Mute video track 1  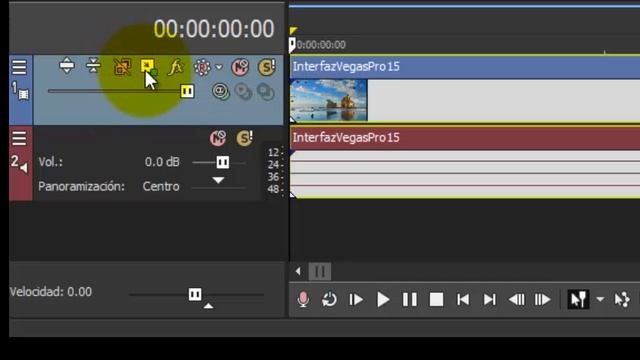[x=240, y=67]
